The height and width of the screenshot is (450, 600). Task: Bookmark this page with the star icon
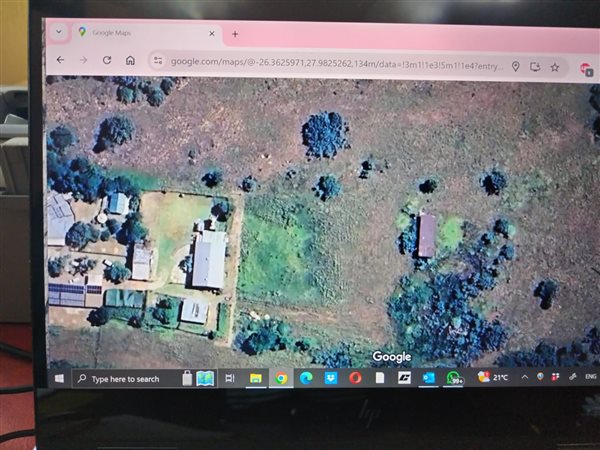[554, 68]
